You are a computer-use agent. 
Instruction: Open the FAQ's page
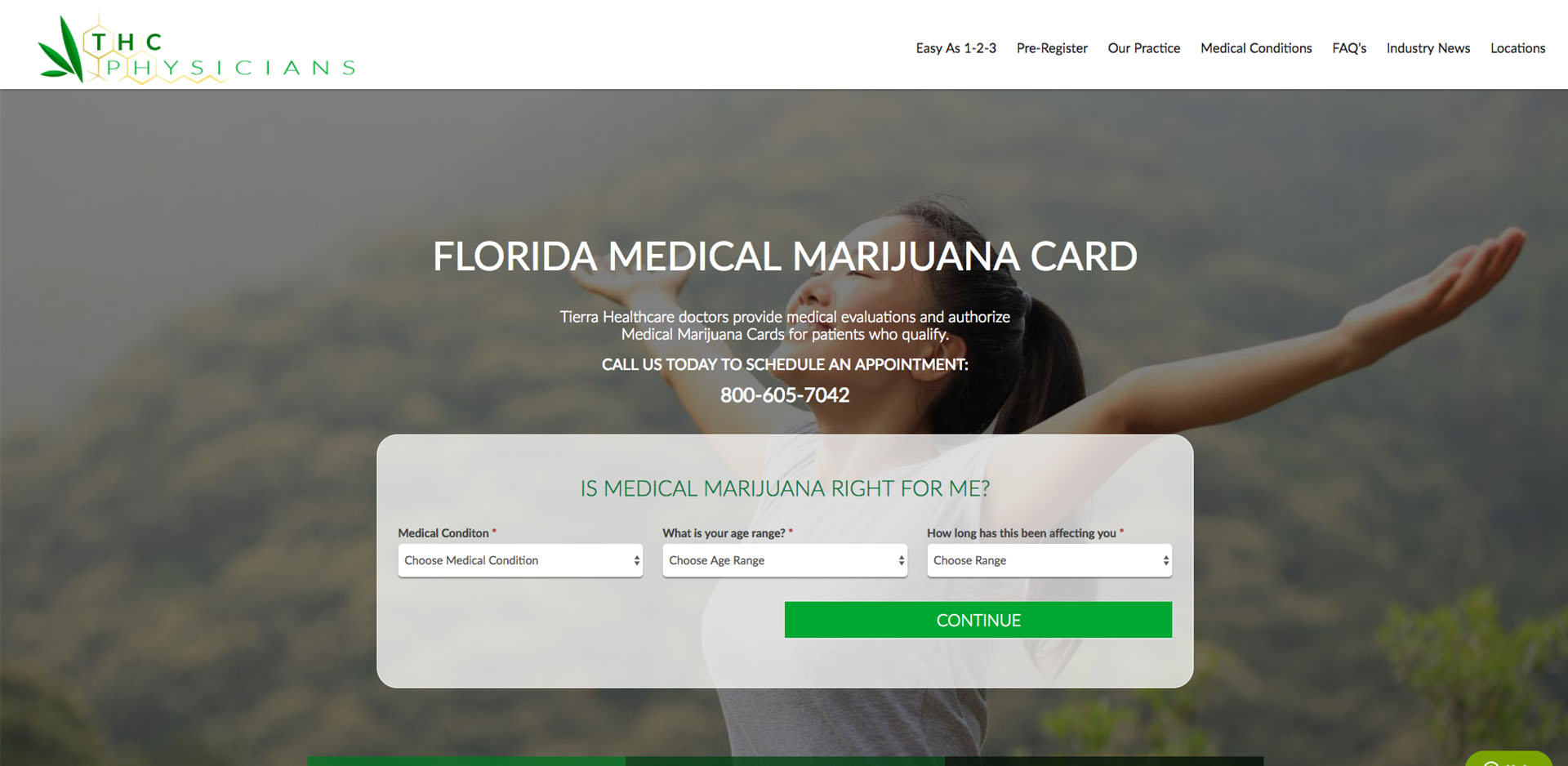(1349, 48)
